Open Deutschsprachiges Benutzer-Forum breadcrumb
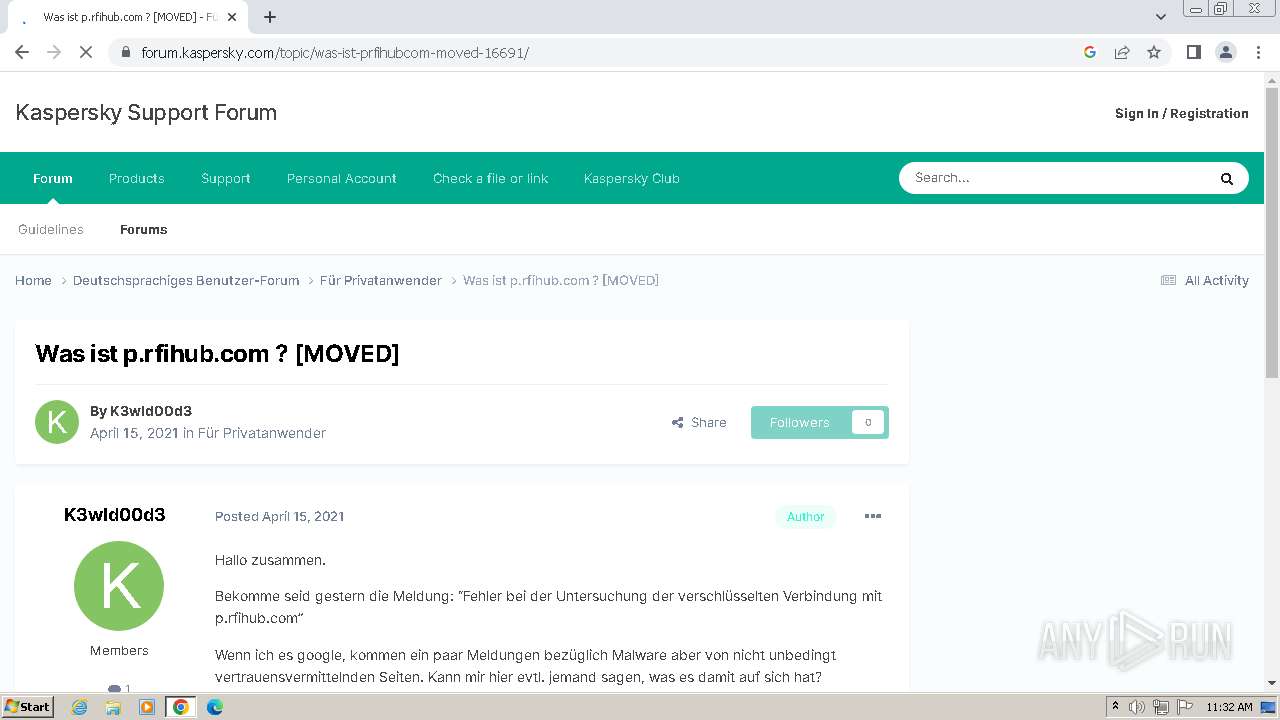The height and width of the screenshot is (720, 1280). 186,280
